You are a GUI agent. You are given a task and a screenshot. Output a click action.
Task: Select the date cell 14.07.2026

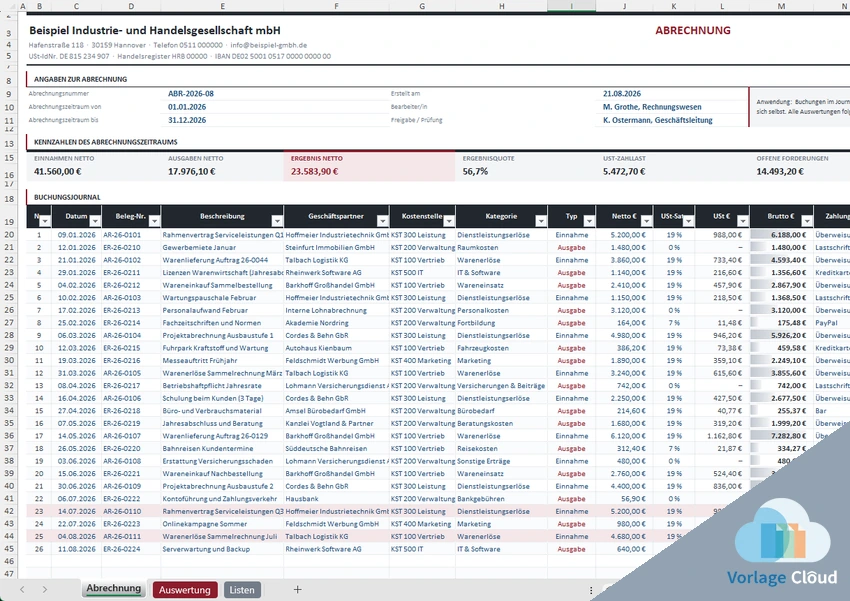click(x=76, y=511)
